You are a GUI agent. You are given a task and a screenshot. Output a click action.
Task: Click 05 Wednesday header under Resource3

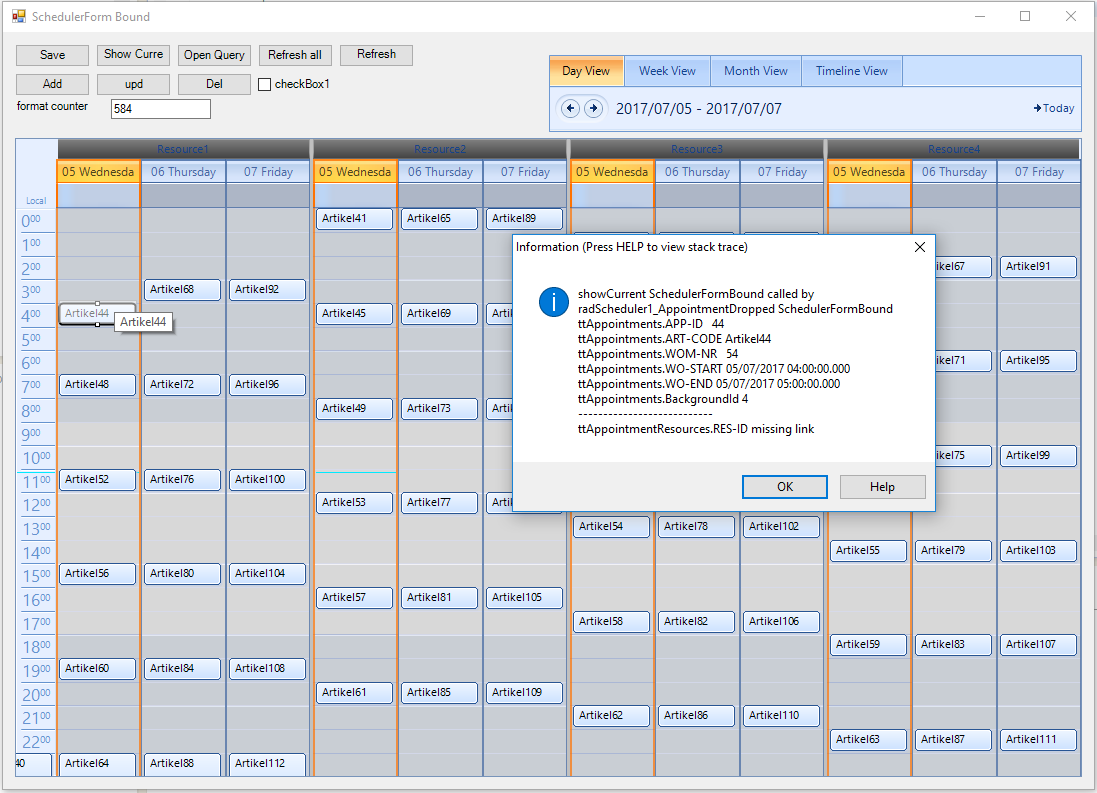coord(612,172)
